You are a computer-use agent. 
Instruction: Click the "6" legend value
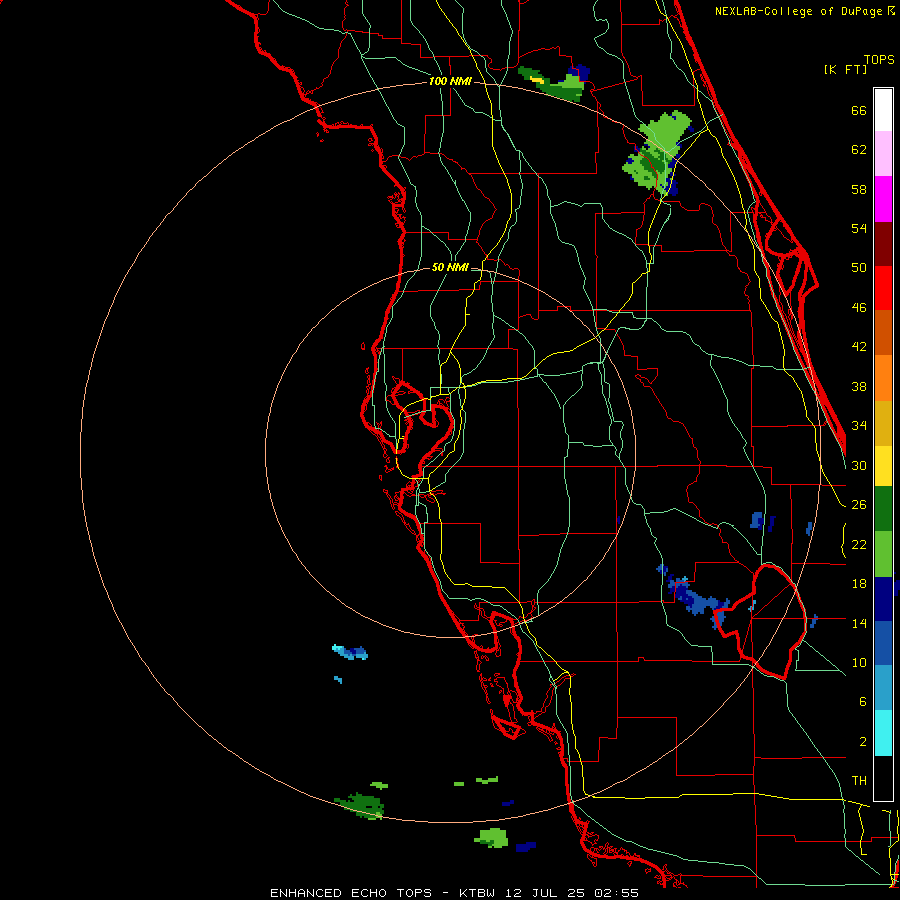[862, 702]
